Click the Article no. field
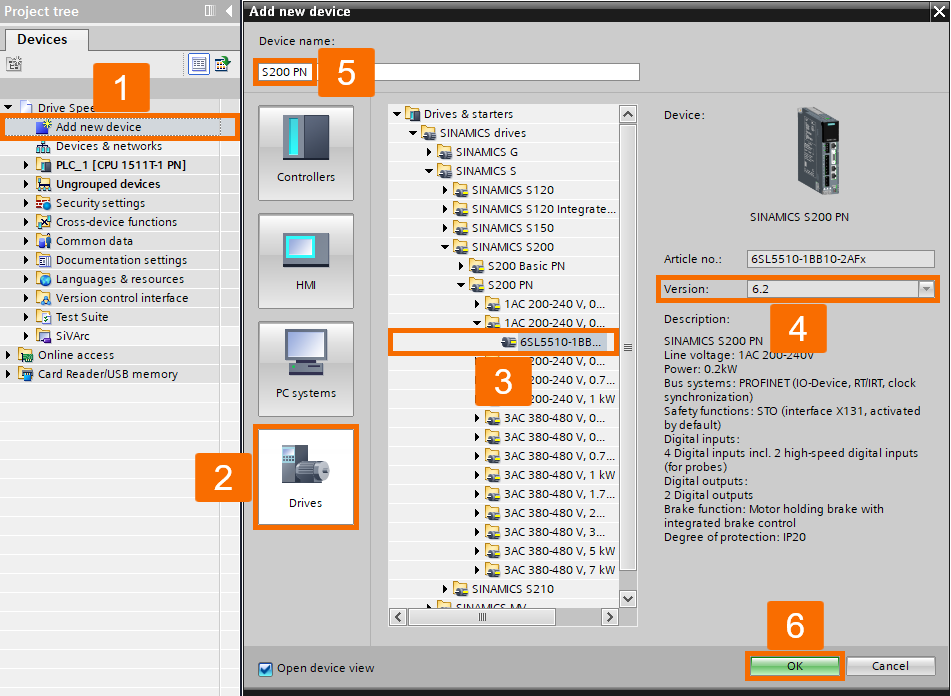This screenshot has width=951, height=696. point(841,259)
